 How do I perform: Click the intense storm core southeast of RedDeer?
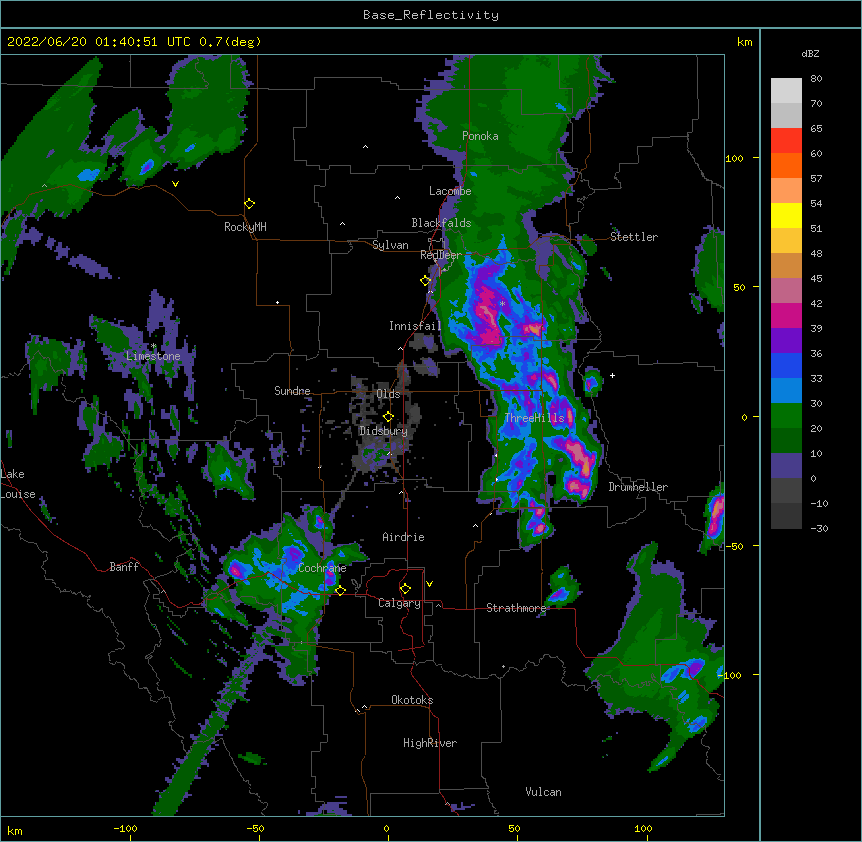point(489,314)
